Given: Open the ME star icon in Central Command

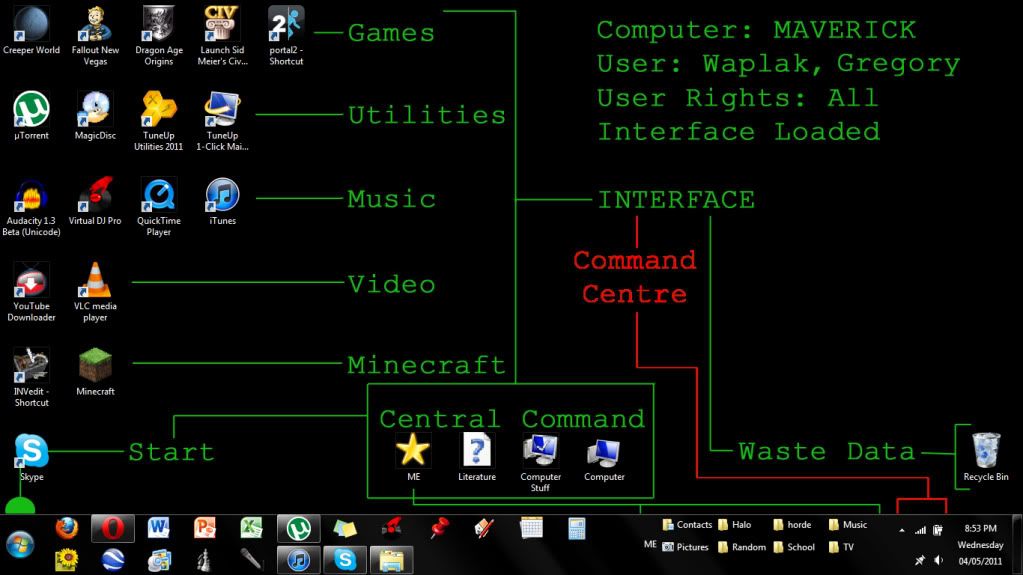Looking at the screenshot, I should (x=413, y=457).
